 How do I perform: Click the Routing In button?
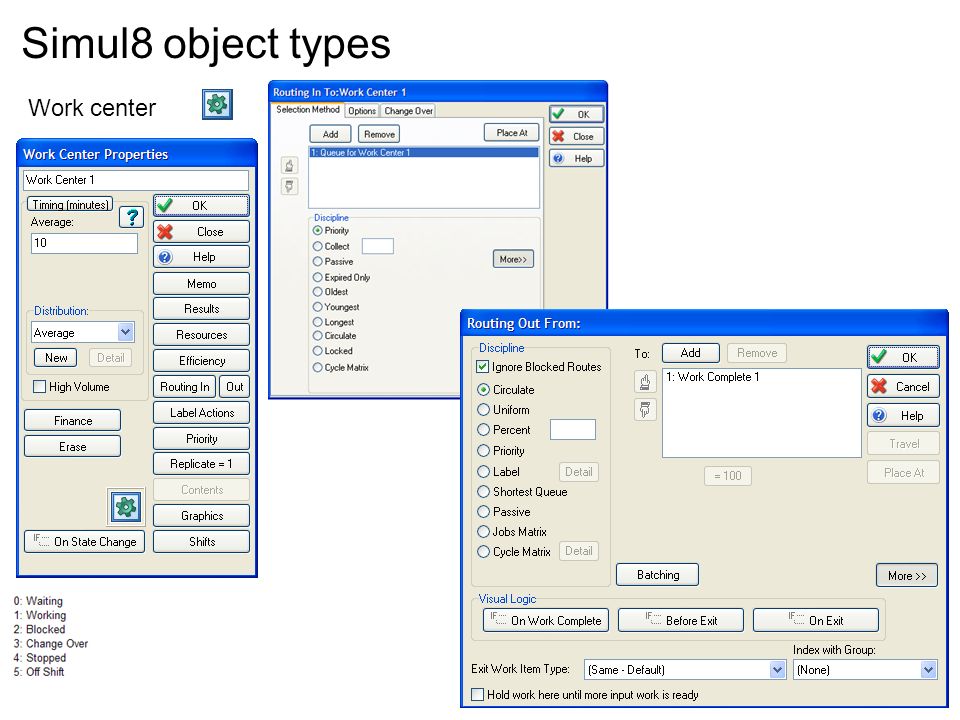(x=184, y=387)
